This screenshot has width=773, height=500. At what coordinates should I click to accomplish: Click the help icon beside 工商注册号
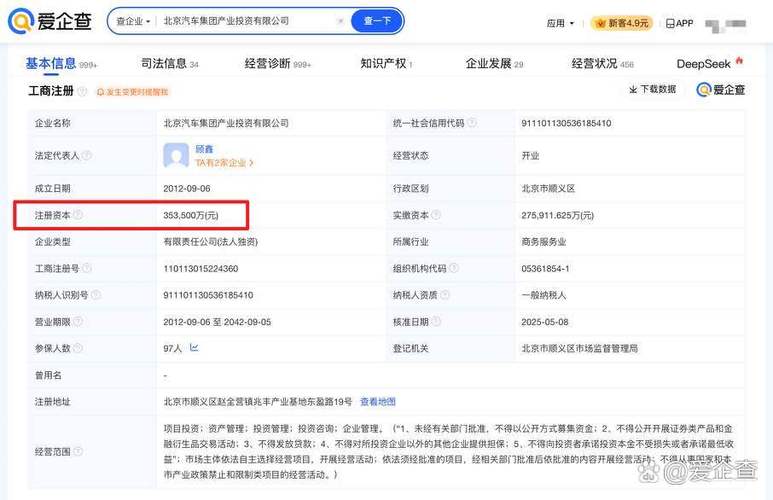coord(87,268)
